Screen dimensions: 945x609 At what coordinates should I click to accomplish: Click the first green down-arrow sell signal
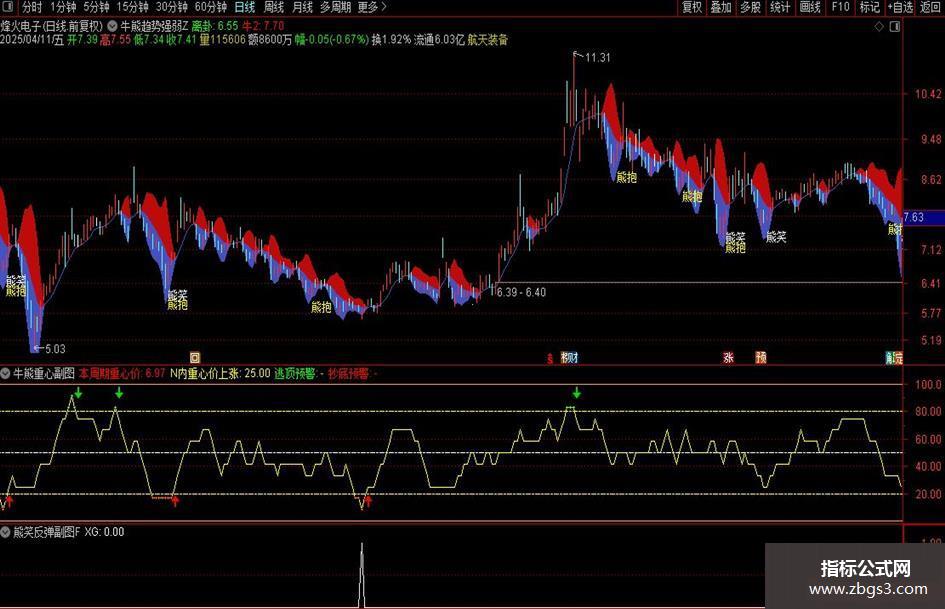[78, 393]
